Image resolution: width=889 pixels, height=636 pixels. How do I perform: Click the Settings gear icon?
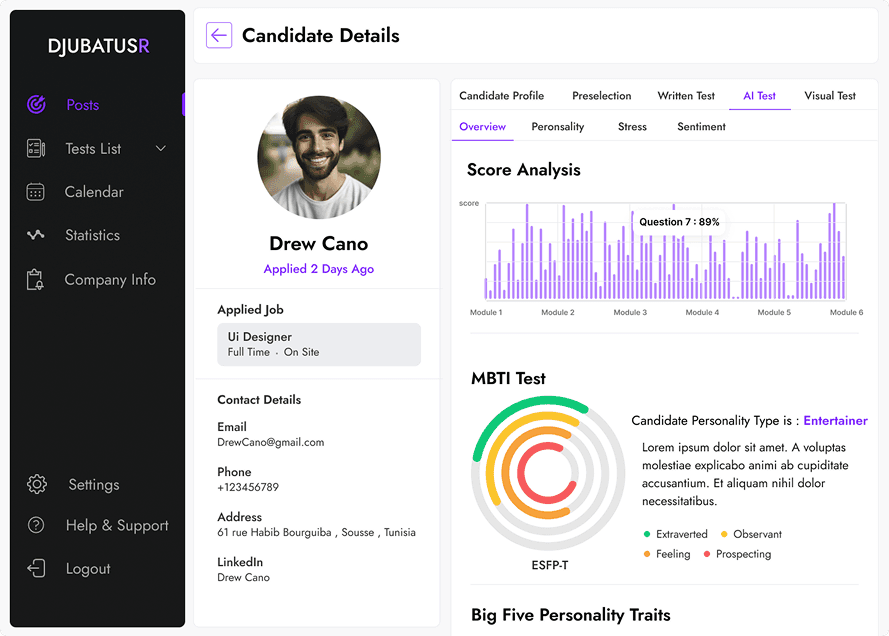tap(37, 484)
